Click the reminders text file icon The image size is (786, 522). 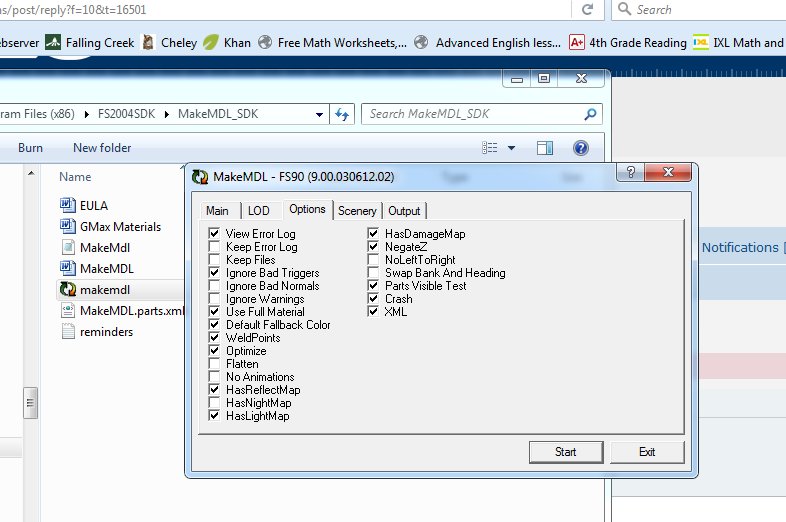[68, 331]
